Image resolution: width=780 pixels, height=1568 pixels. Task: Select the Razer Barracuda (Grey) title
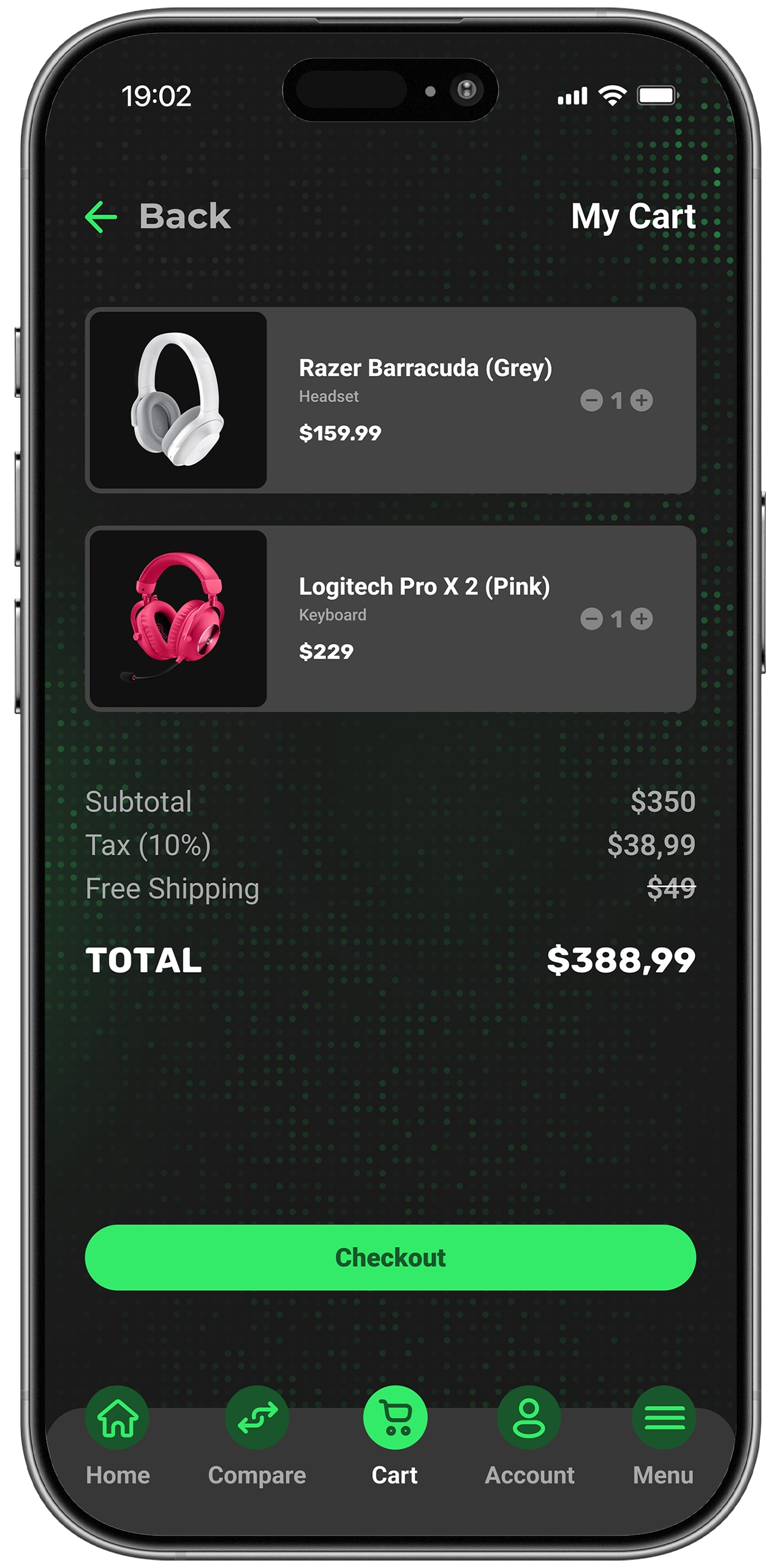click(x=425, y=368)
